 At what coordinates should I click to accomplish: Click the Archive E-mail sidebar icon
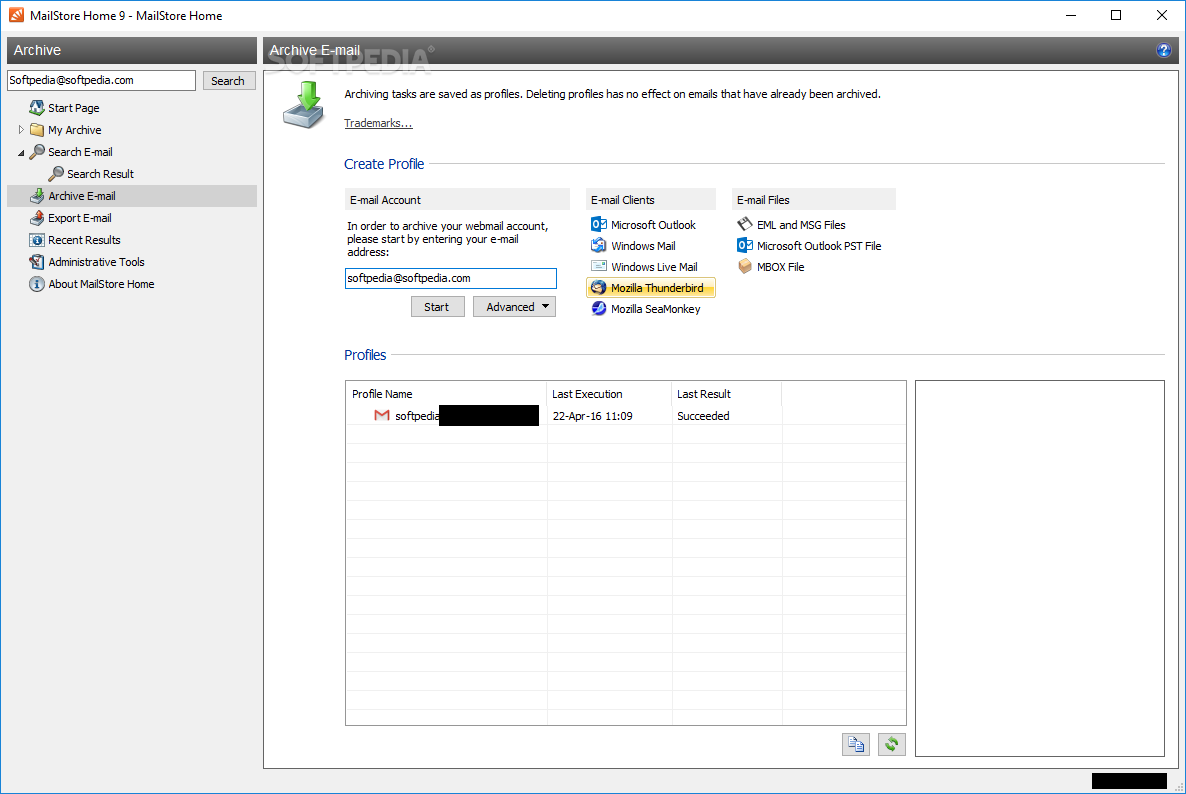point(36,196)
